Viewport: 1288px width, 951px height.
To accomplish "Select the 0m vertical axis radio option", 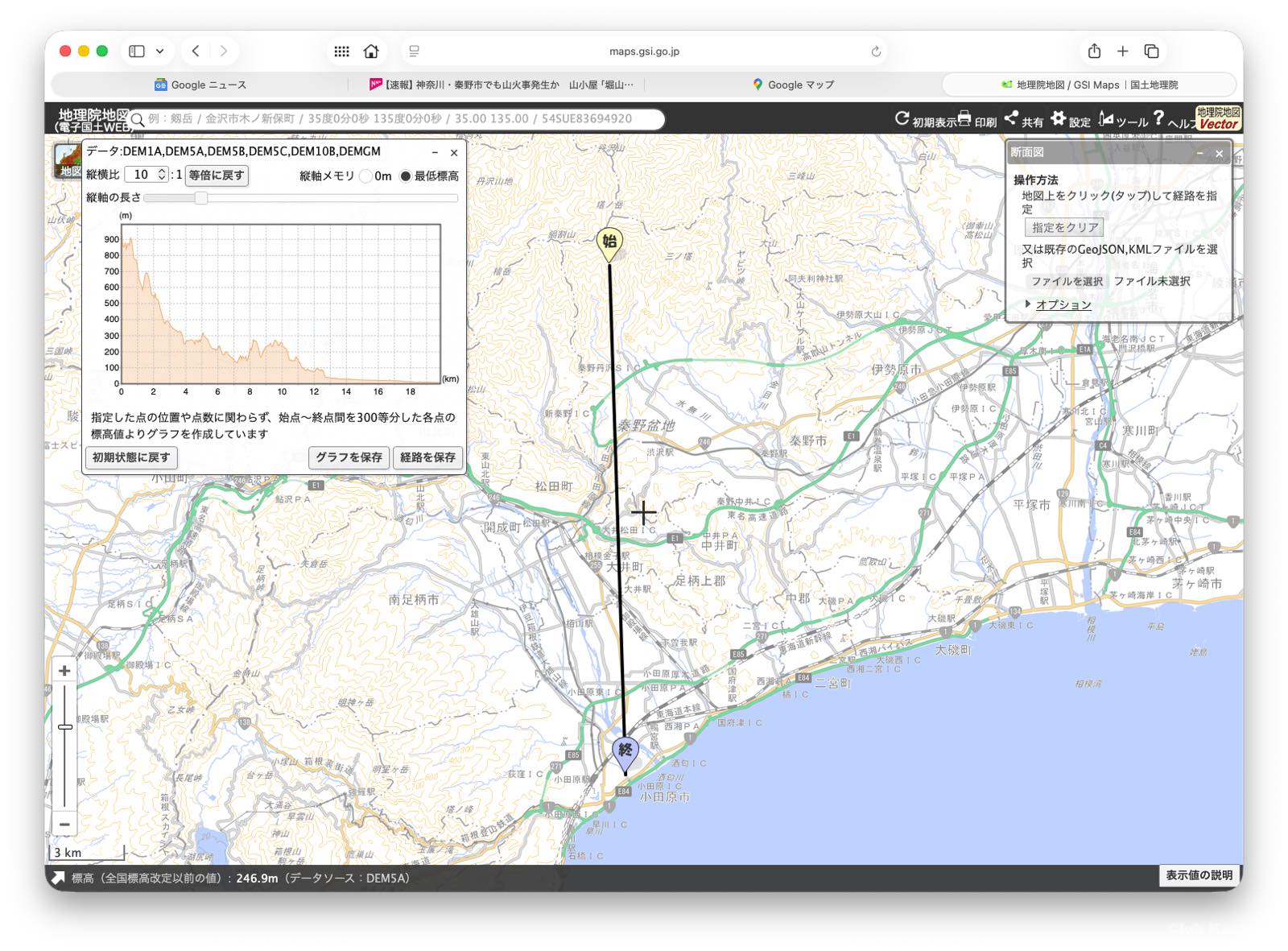I will [366, 176].
